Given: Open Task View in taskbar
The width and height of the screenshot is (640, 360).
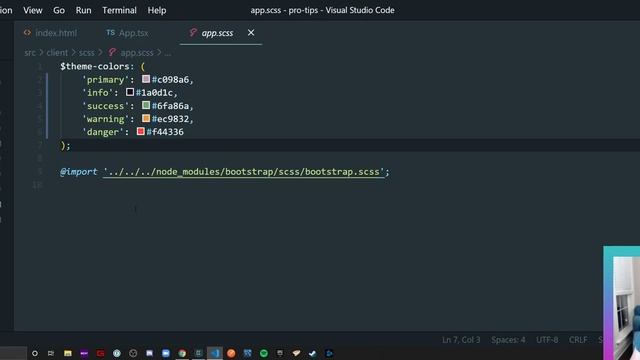Looking at the screenshot, I should click(x=51, y=353).
